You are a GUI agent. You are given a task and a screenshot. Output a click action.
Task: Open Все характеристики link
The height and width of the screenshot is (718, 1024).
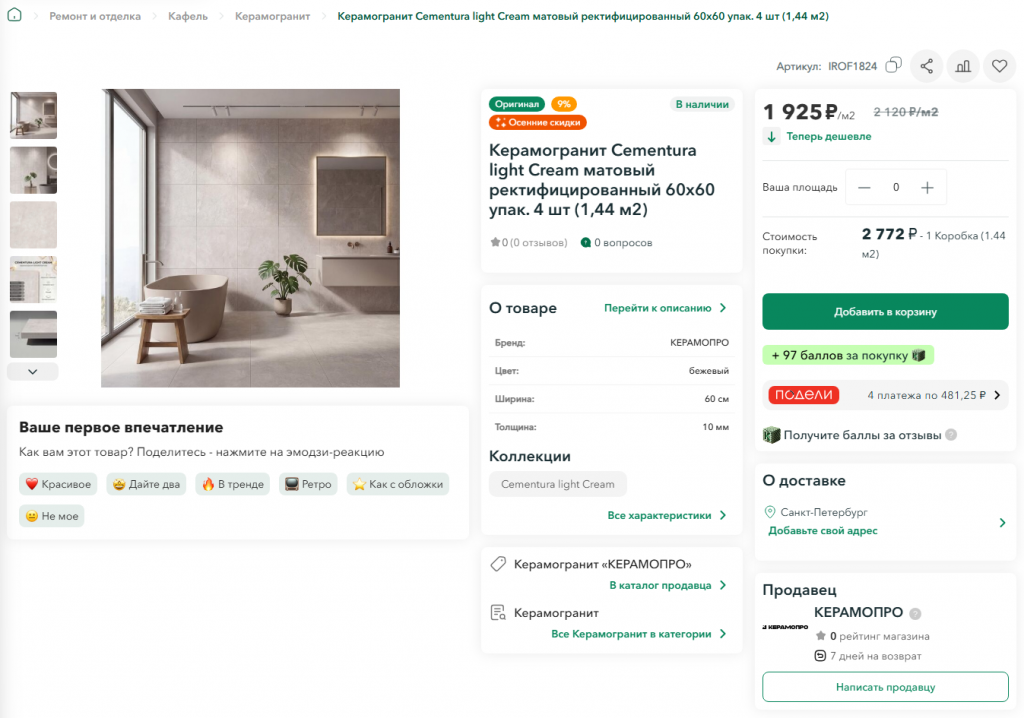click(666, 515)
